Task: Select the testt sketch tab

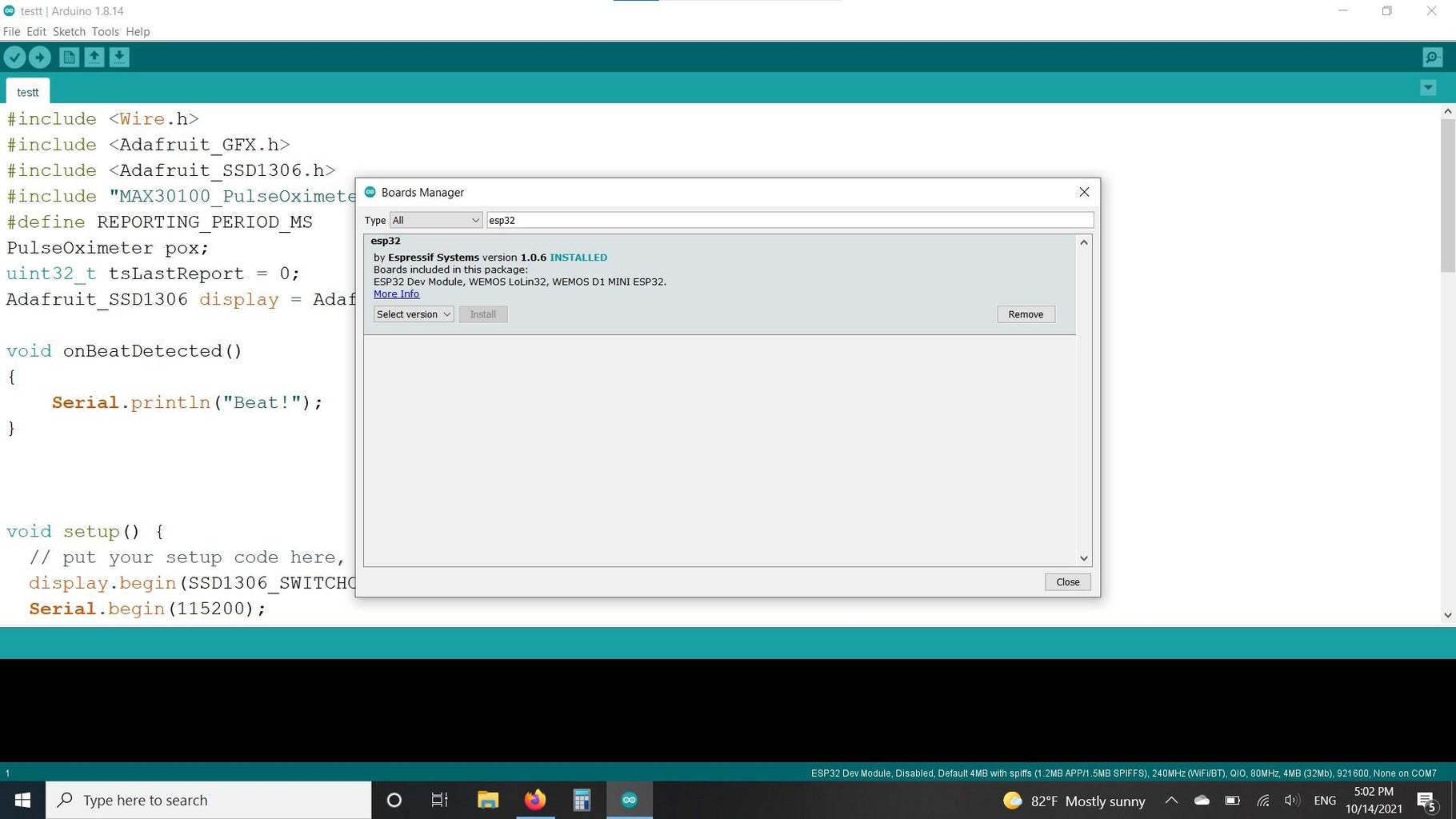Action: point(28,92)
